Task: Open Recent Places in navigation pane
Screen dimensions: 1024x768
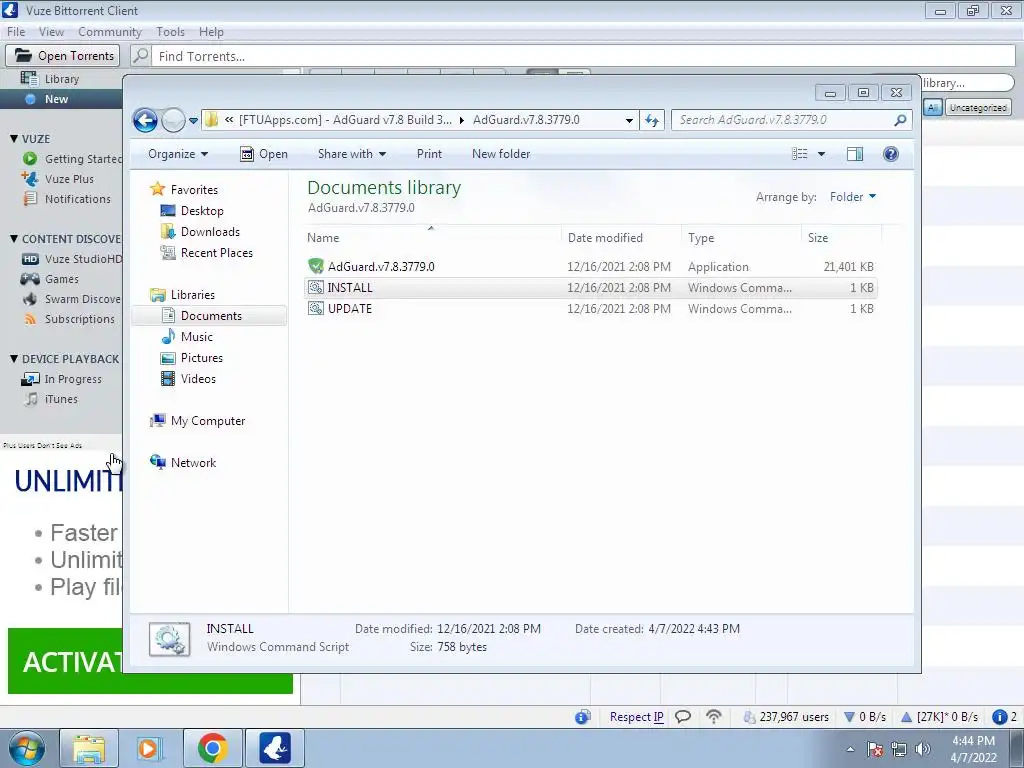Action: (216, 253)
